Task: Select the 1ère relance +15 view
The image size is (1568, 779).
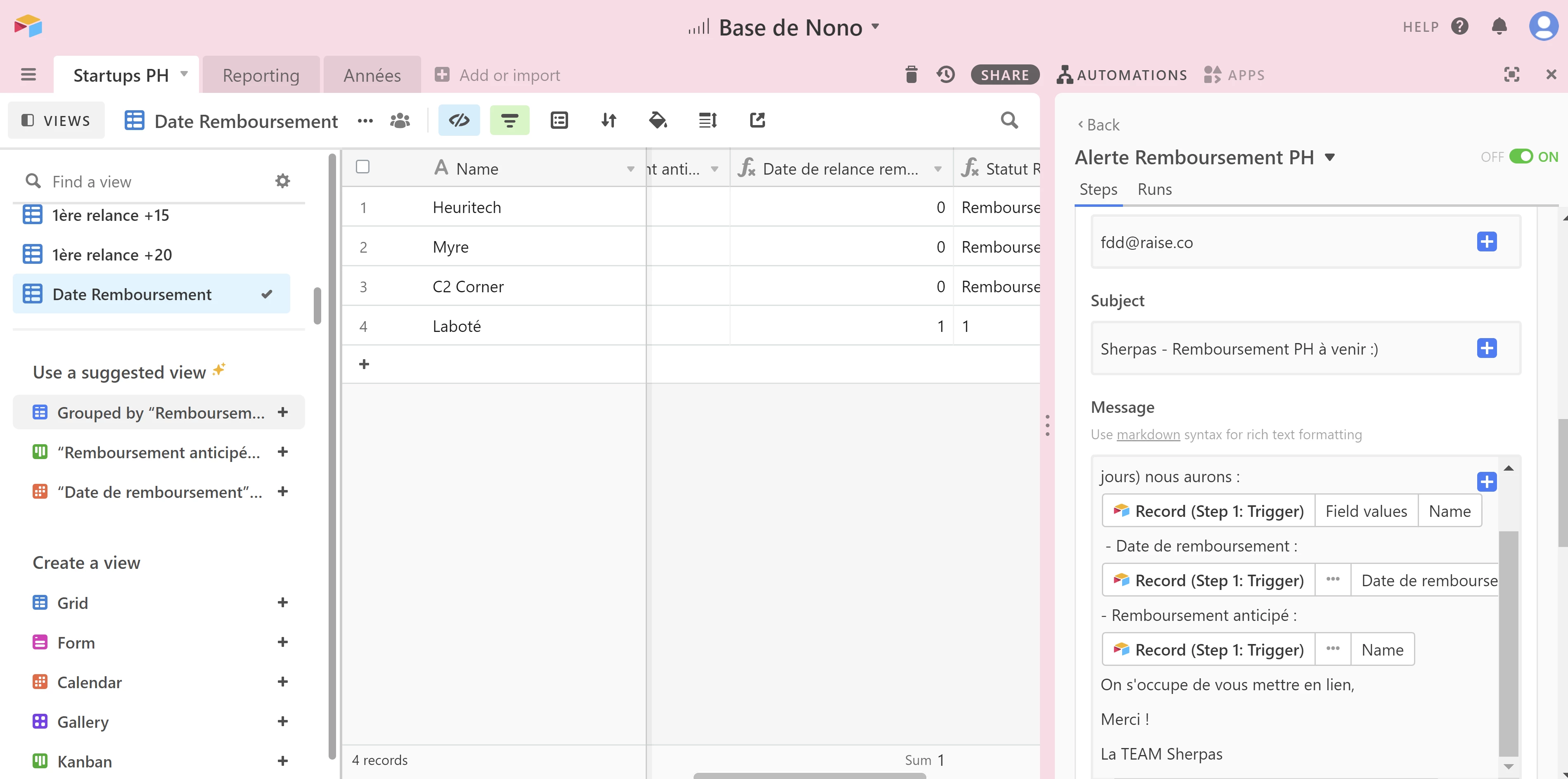Action: click(151, 215)
